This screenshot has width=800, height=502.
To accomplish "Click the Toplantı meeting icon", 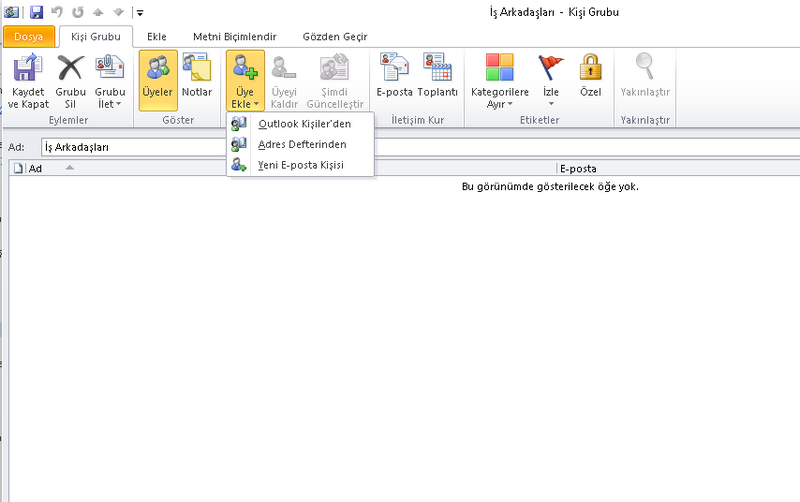I will 437,69.
